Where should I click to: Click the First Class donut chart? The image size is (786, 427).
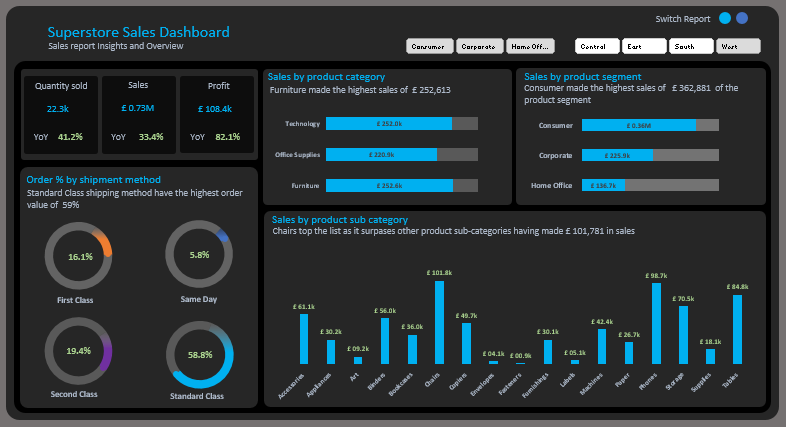78,256
